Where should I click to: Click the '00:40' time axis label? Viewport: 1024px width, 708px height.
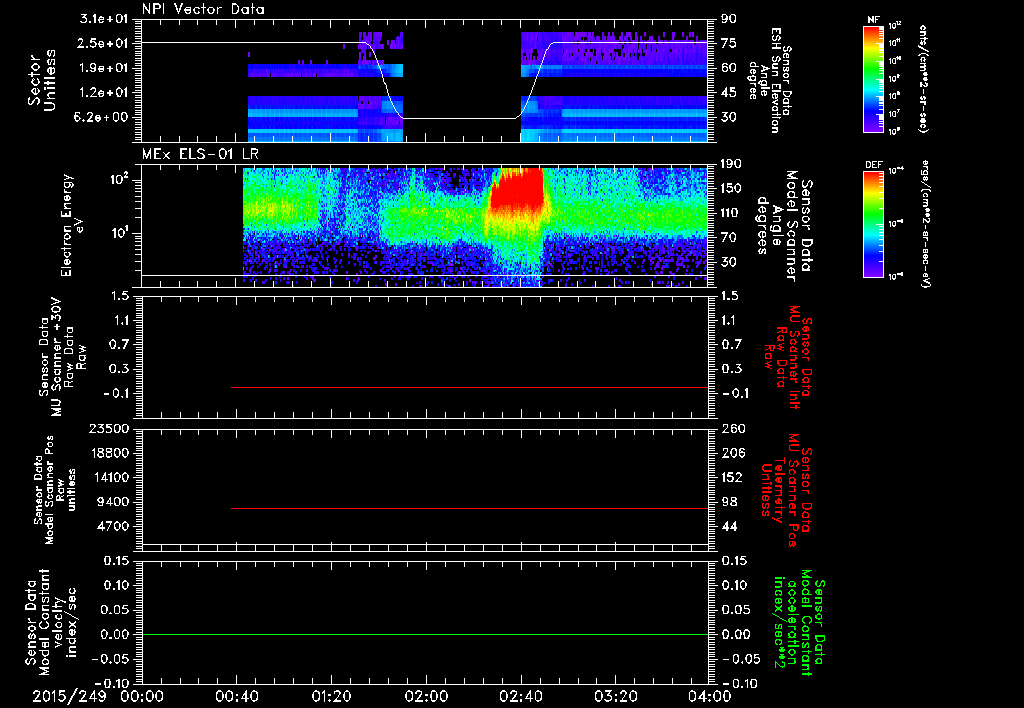(x=236, y=696)
